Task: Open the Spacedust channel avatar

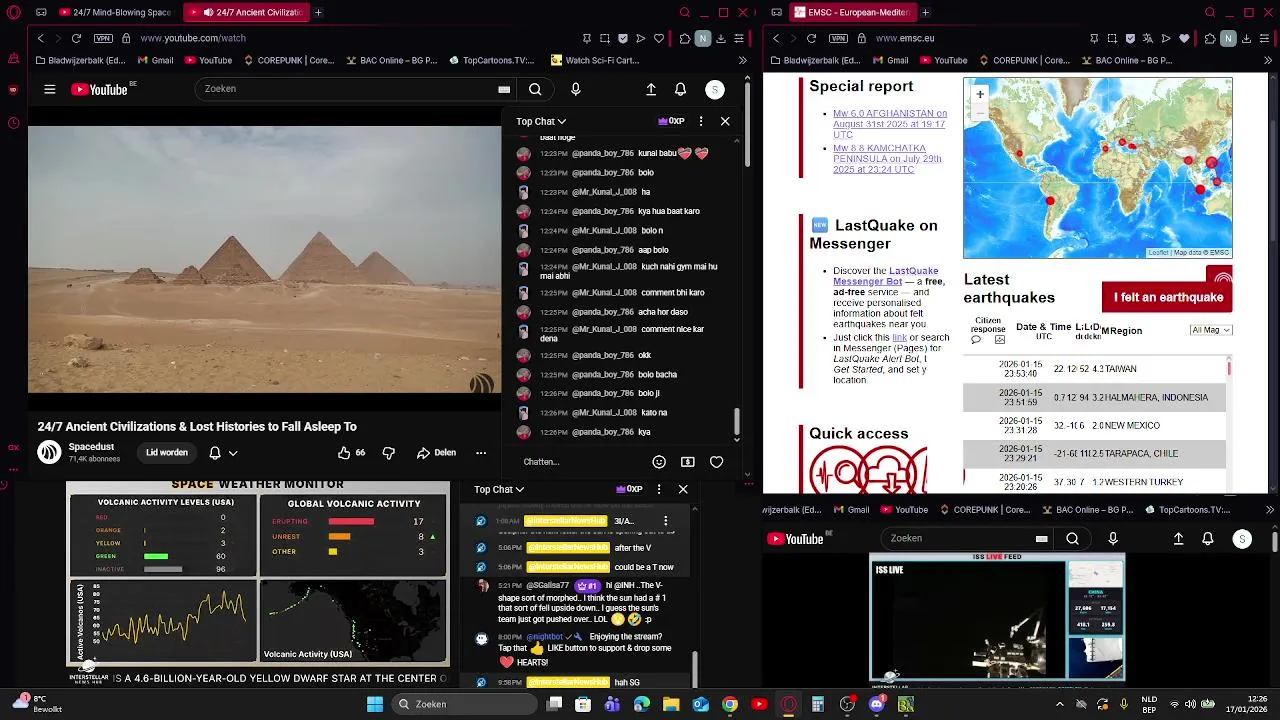Action: (x=49, y=452)
